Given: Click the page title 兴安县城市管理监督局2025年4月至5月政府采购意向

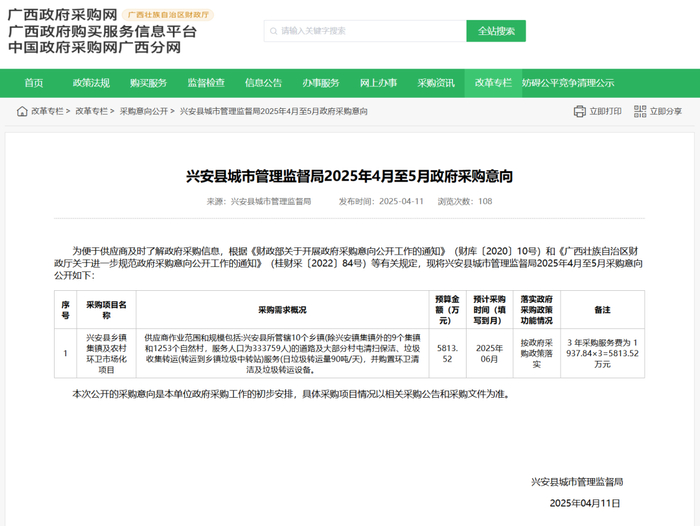Looking at the screenshot, I should pyautogui.click(x=349, y=176).
